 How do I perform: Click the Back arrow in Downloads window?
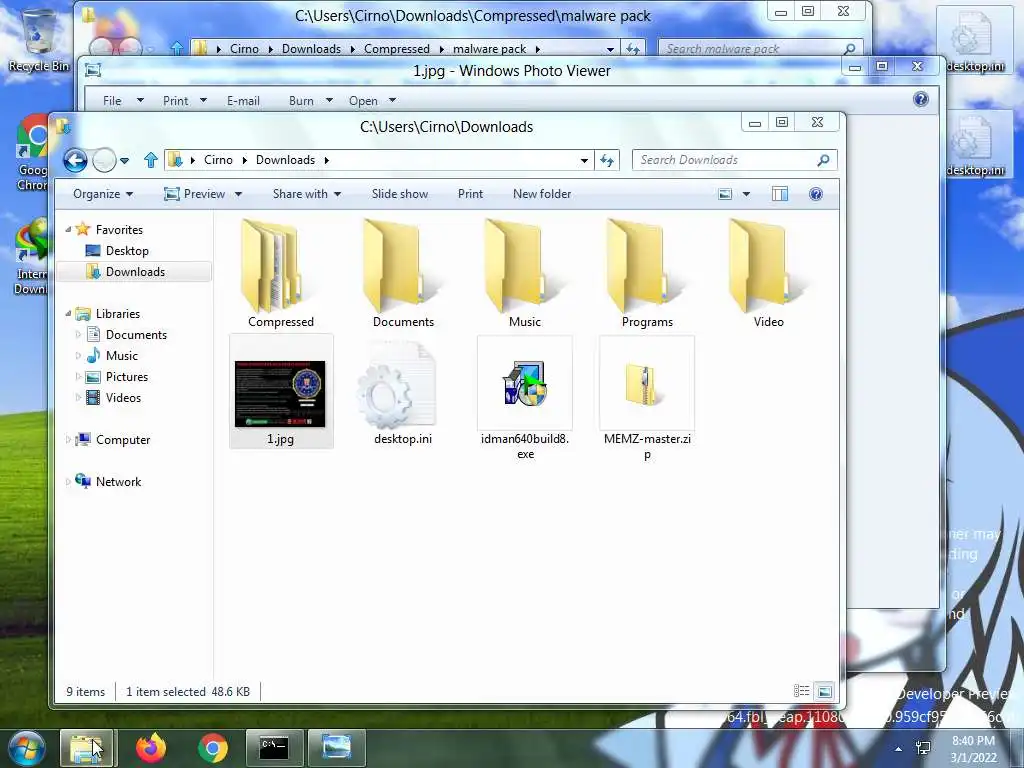pyautogui.click(x=75, y=160)
